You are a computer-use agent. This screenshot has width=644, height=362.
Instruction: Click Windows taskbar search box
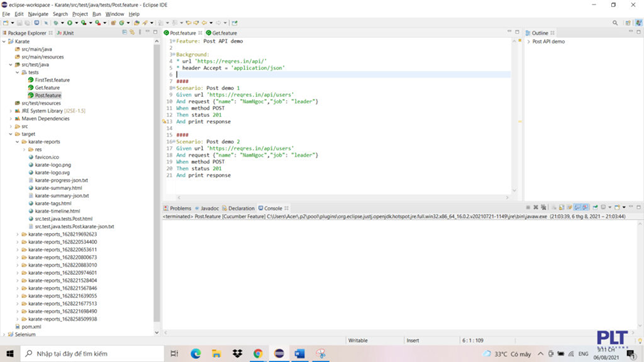(x=92, y=353)
